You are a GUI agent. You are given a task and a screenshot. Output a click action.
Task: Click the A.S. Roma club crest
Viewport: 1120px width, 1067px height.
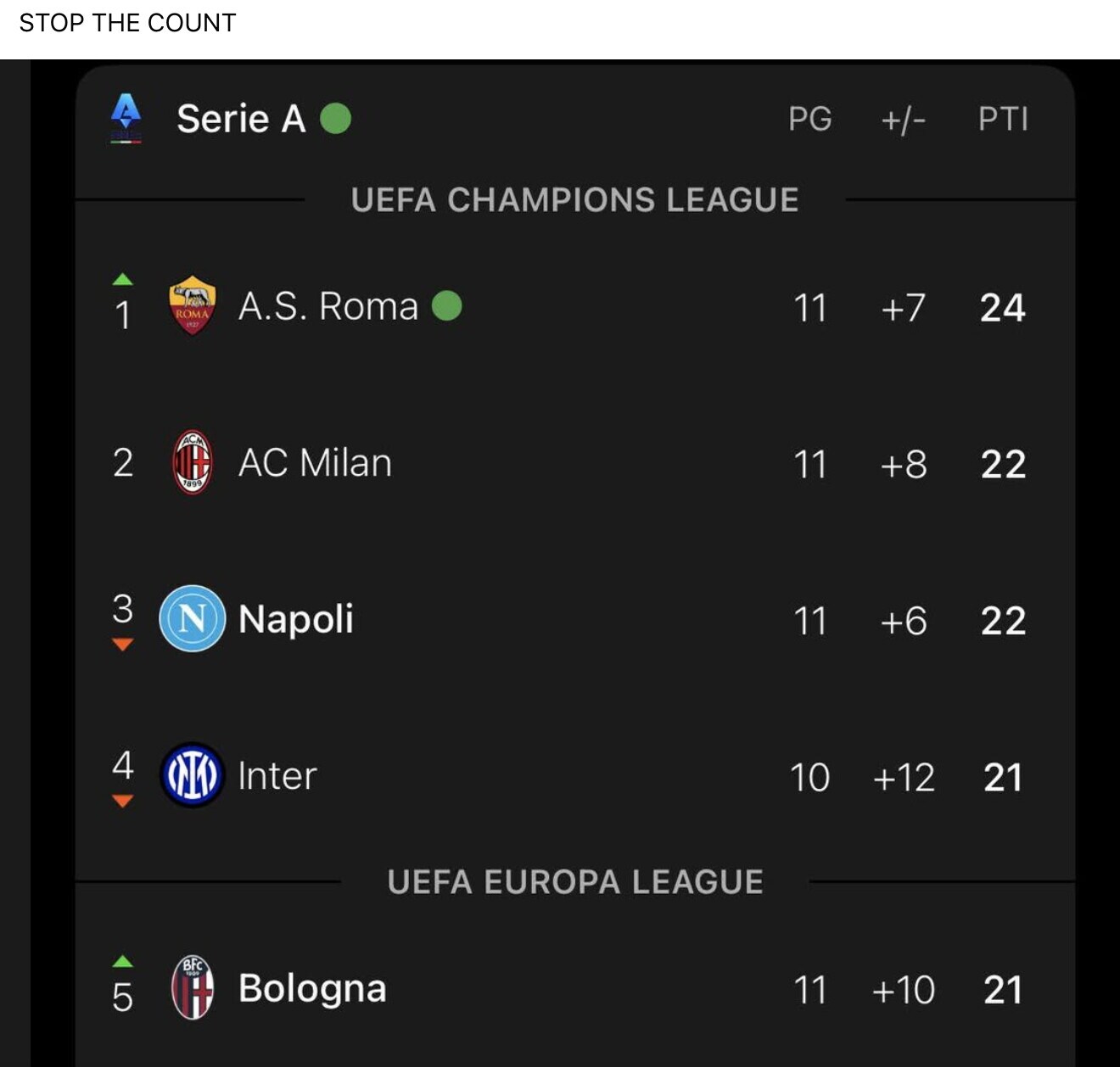point(193,305)
